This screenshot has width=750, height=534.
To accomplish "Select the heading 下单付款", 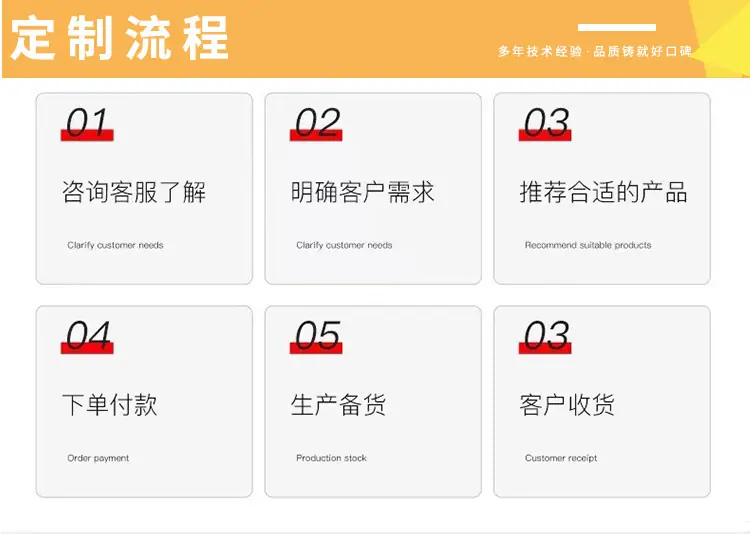I will [x=110, y=405].
